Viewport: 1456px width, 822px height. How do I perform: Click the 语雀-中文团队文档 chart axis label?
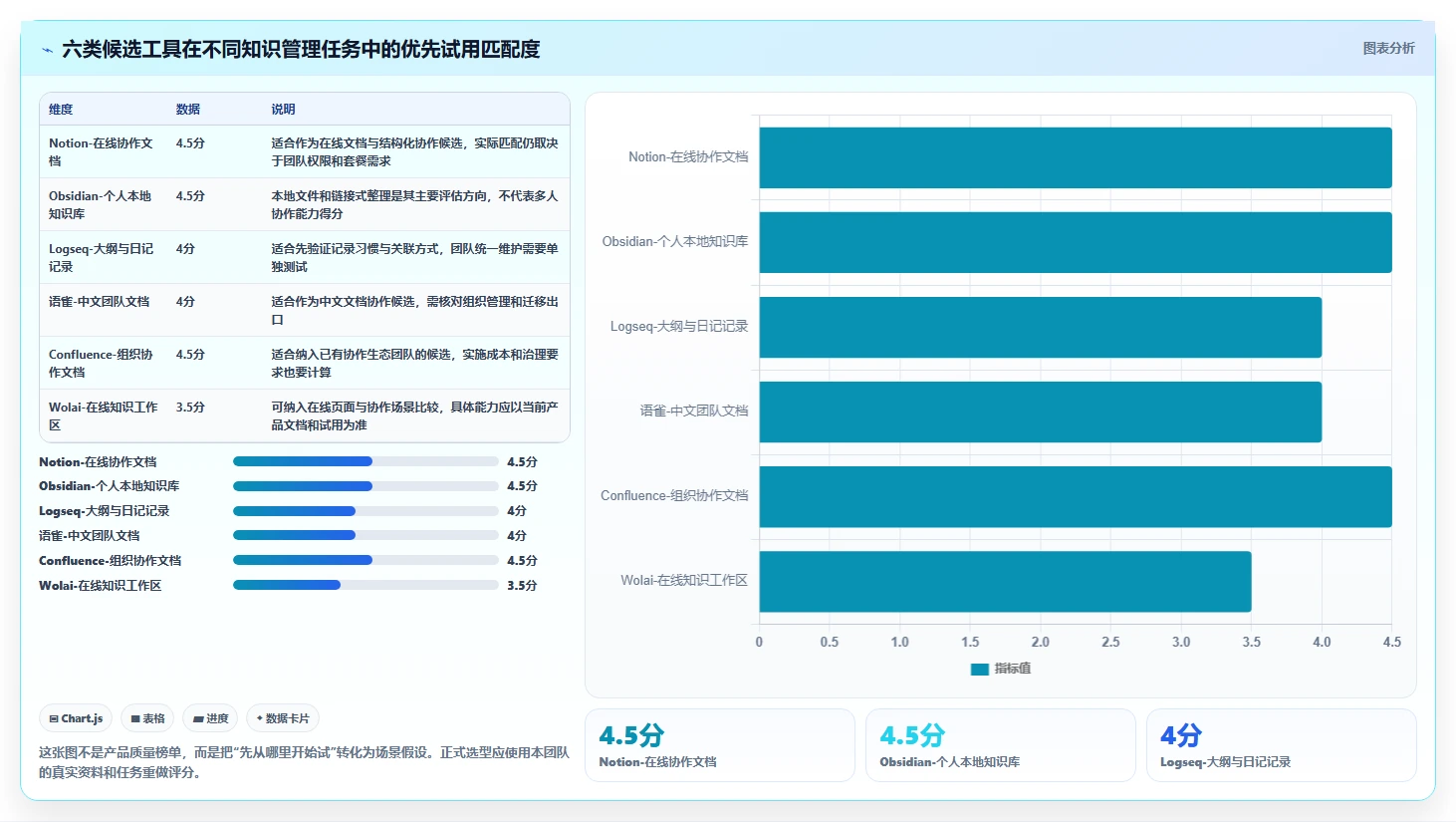[x=693, y=411]
